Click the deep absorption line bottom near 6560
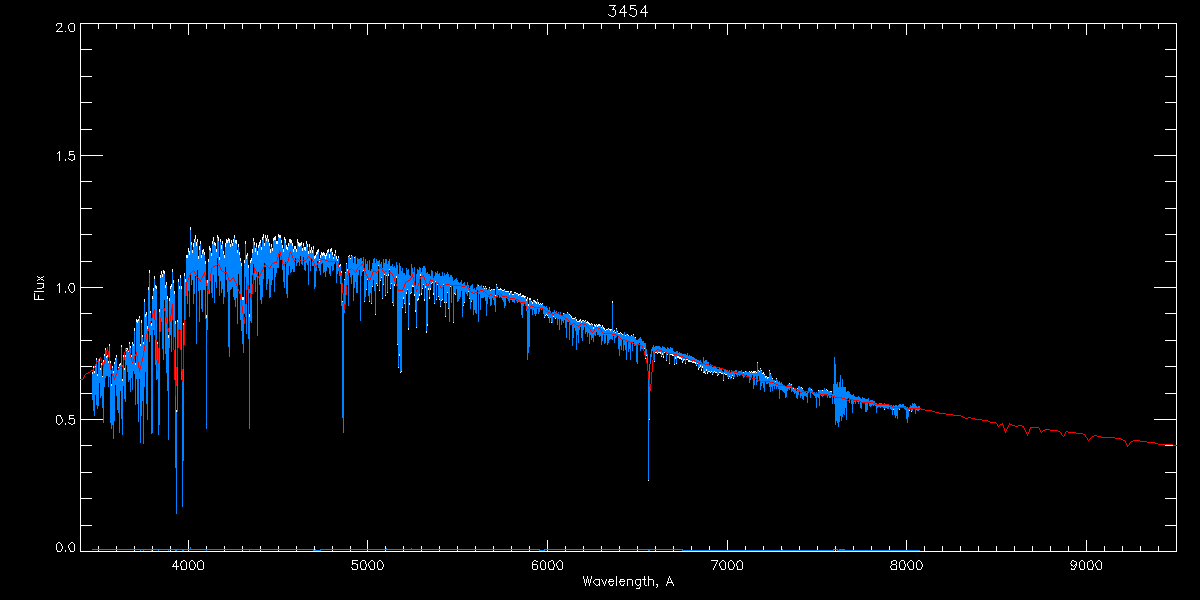This screenshot has height=600, width=1200. click(648, 478)
